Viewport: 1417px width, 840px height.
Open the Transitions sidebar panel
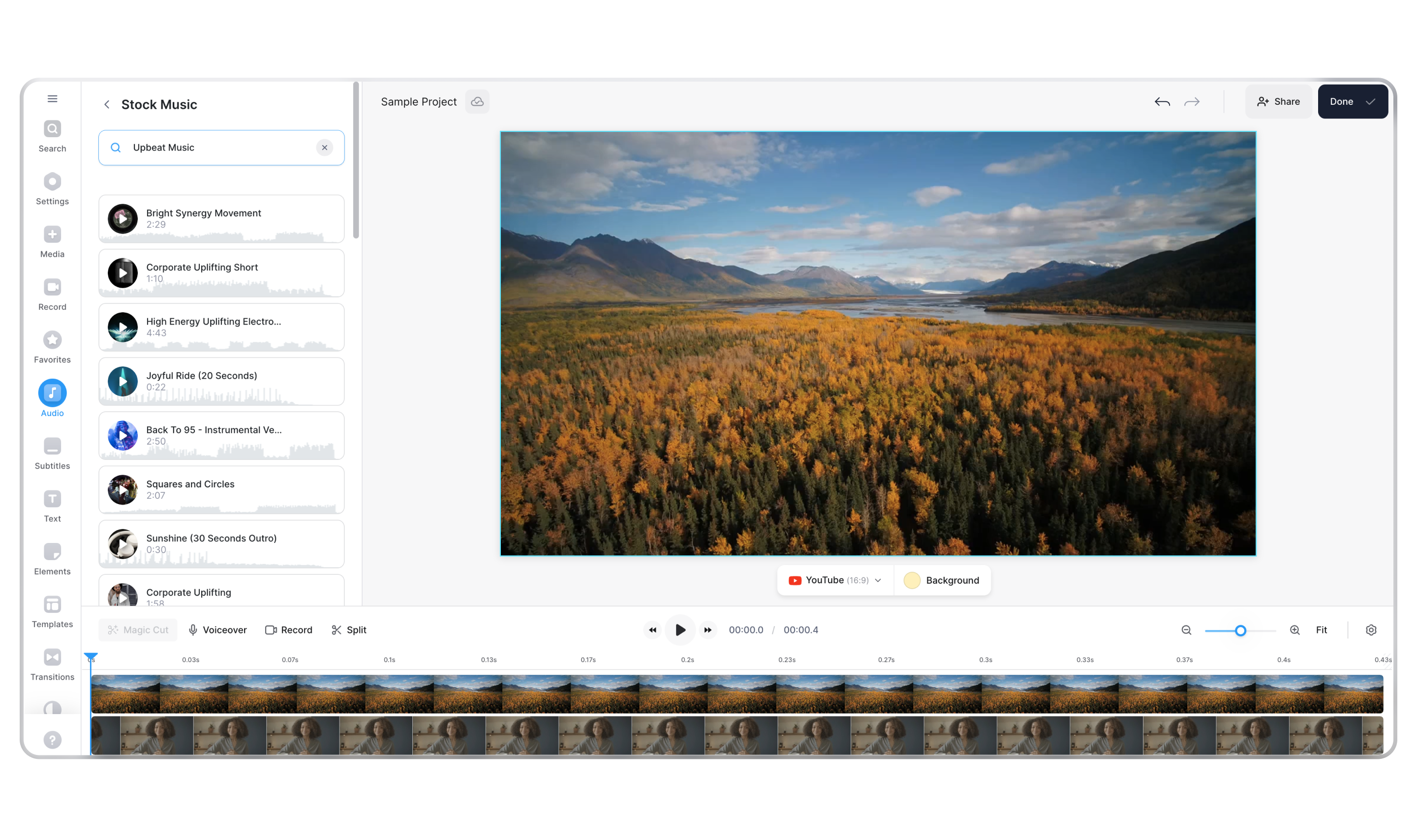click(x=52, y=664)
